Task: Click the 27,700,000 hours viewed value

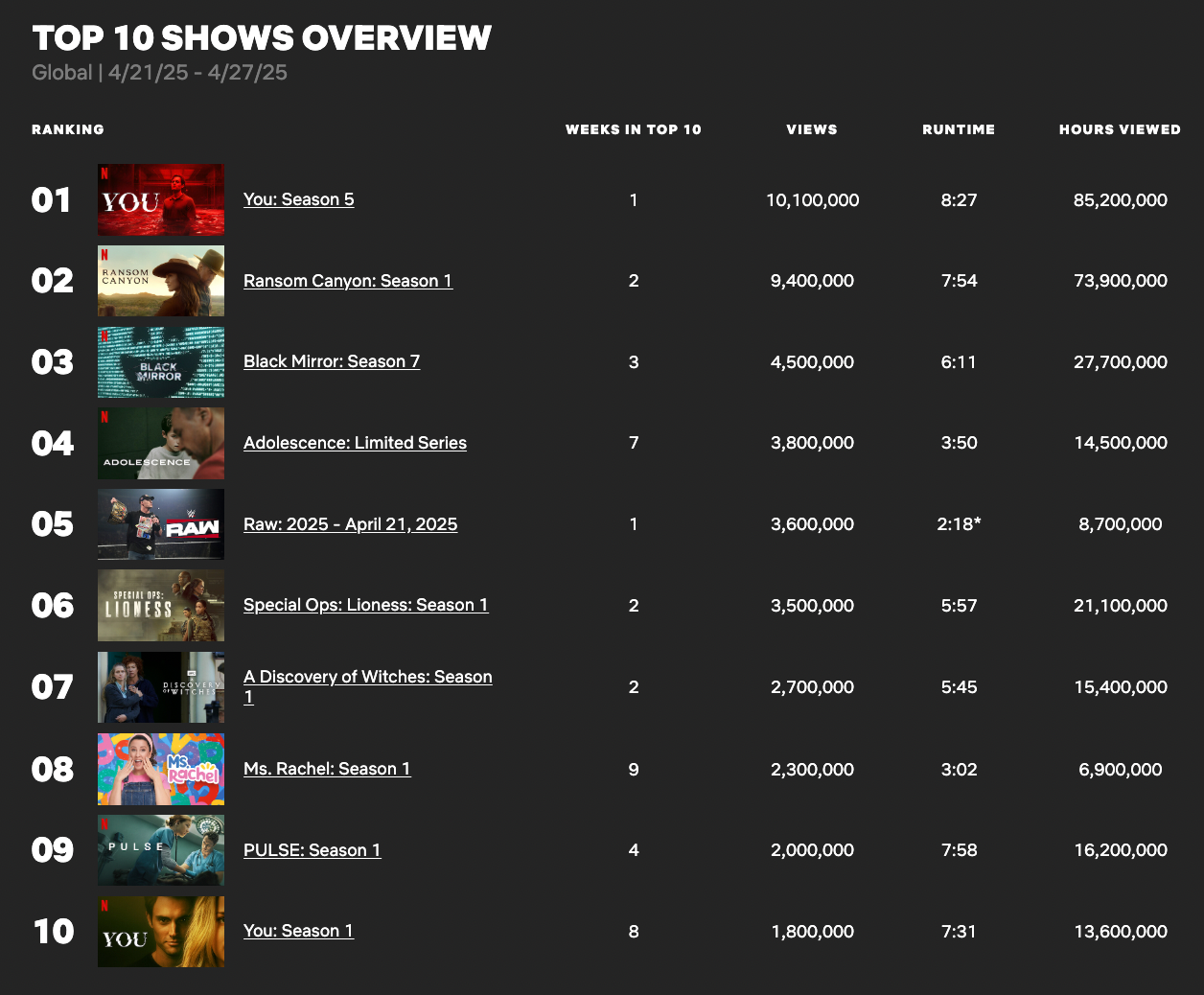Action: tap(1121, 362)
